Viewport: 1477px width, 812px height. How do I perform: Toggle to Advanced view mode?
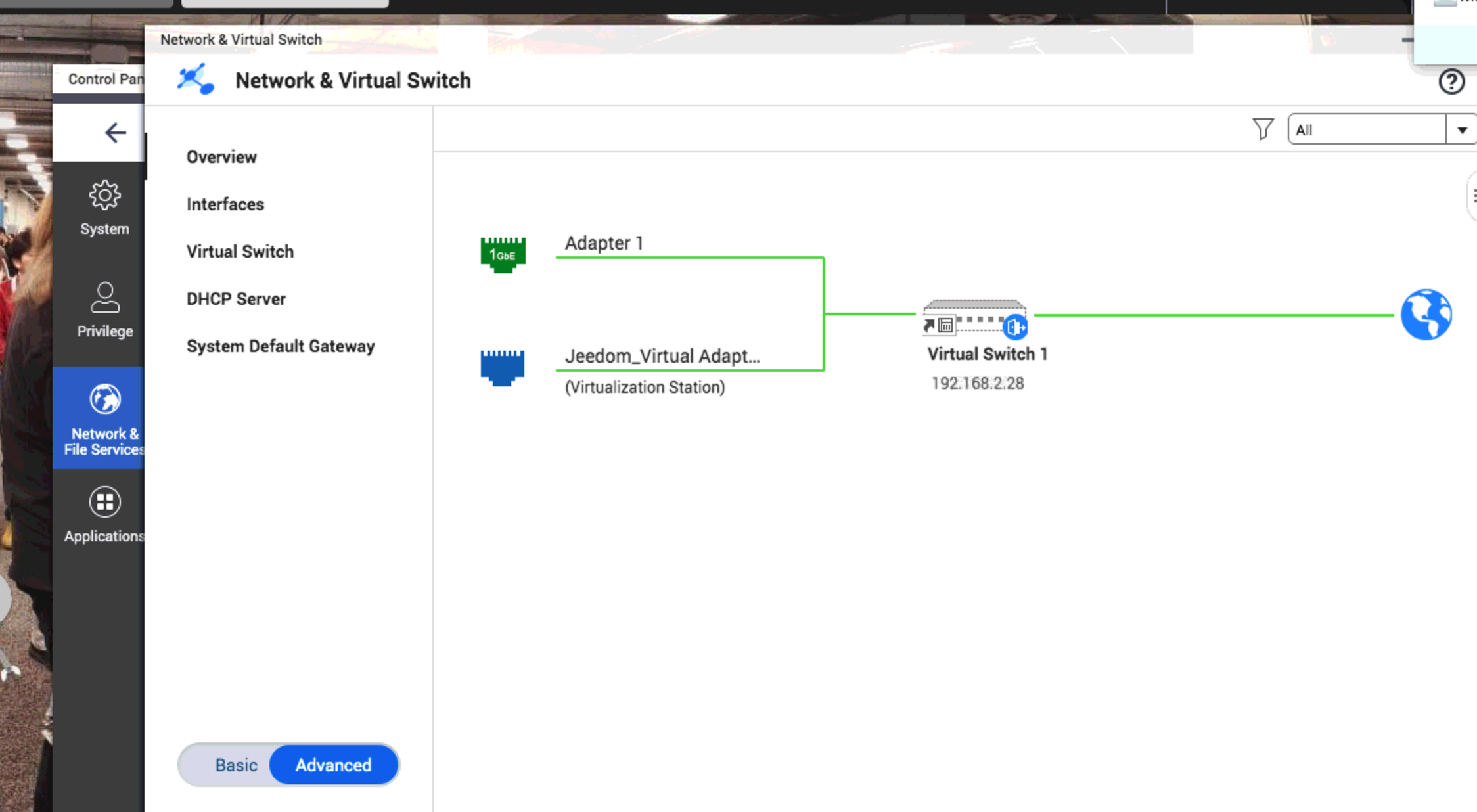[333, 765]
